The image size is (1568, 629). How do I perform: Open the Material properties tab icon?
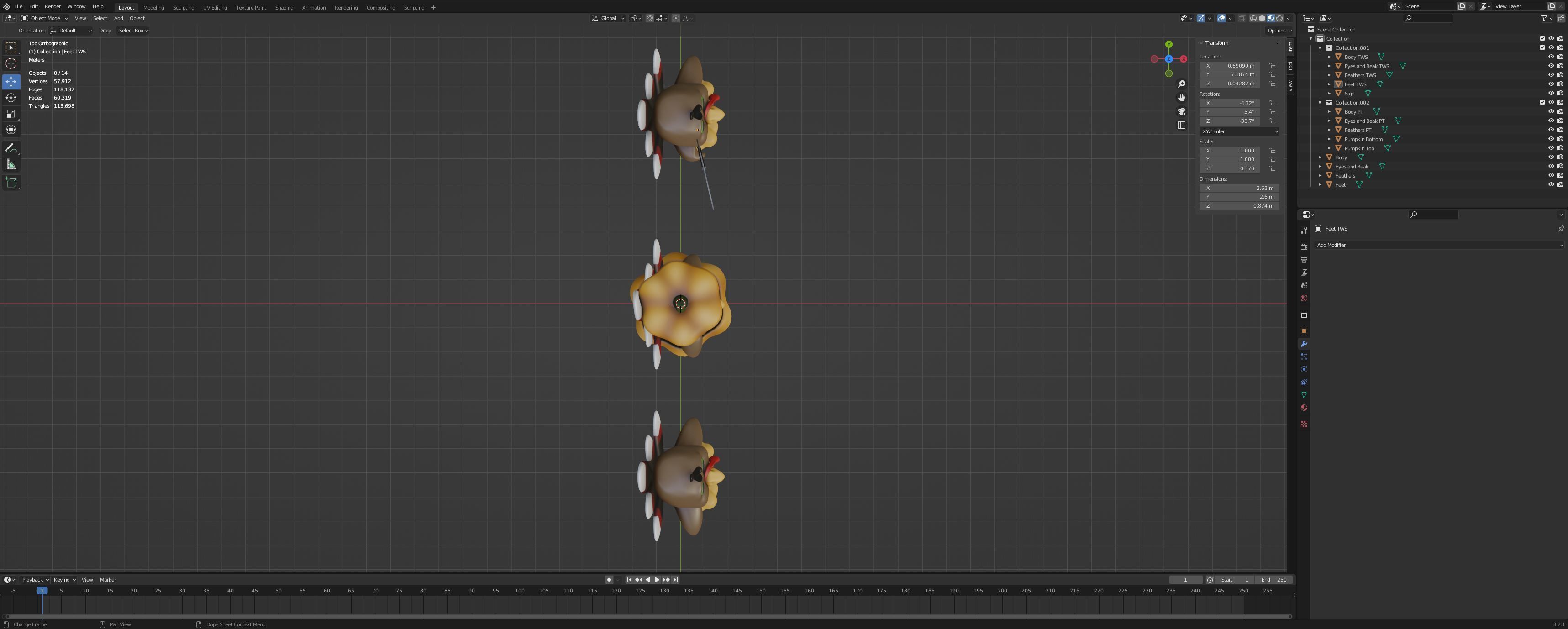[1304, 408]
